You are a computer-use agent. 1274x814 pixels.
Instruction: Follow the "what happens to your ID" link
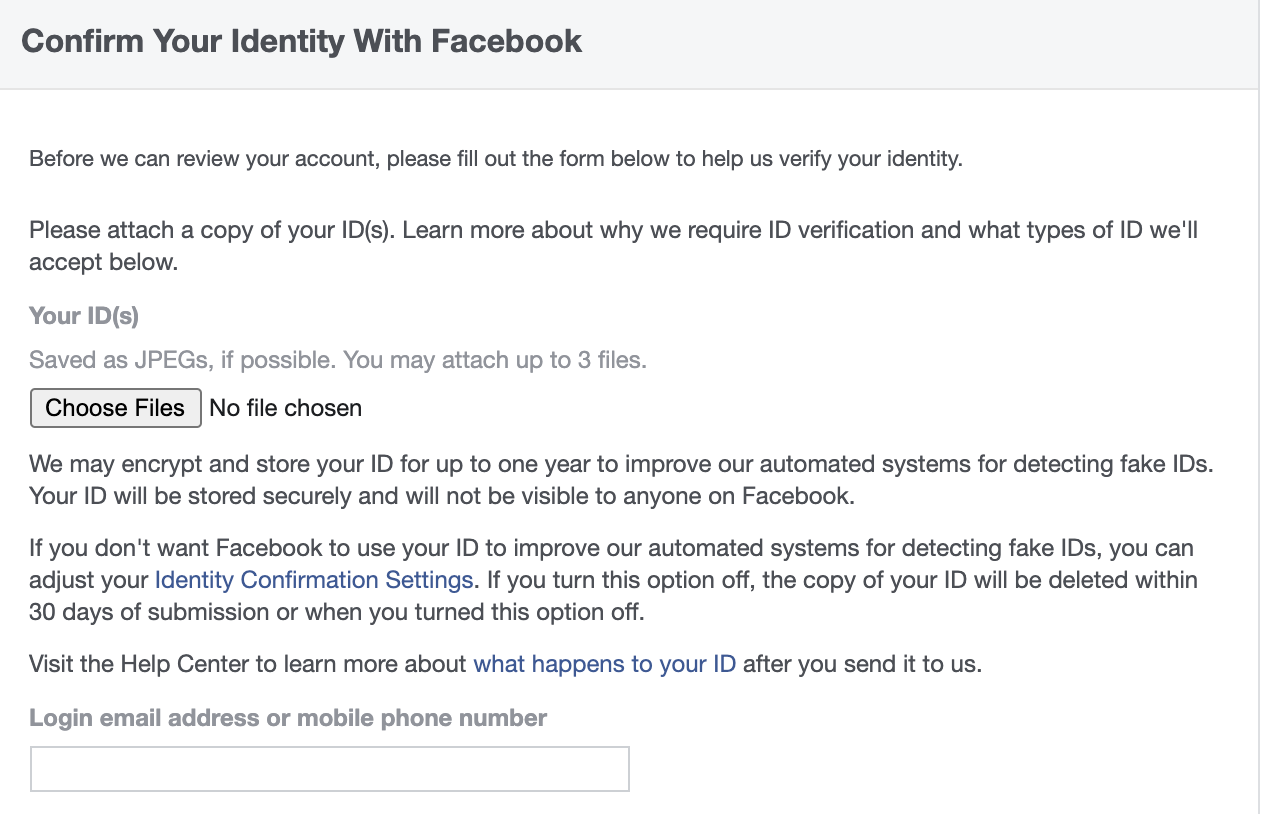[604, 664]
